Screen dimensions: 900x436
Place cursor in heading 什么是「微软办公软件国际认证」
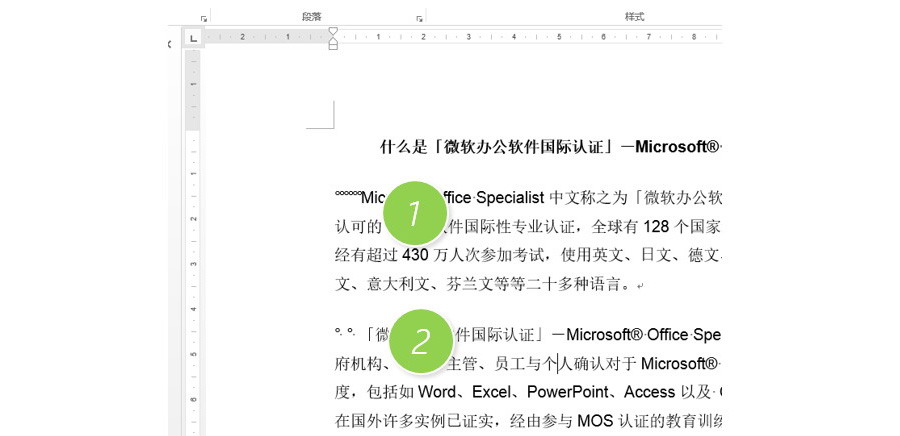[499, 147]
